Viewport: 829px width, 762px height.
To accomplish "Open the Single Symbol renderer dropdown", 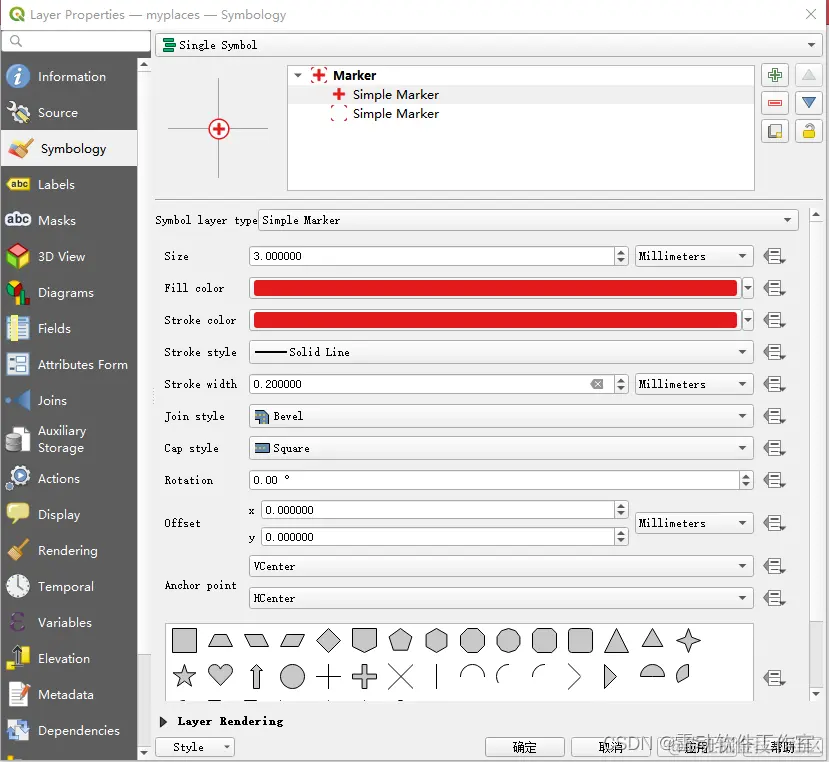I will [x=489, y=45].
